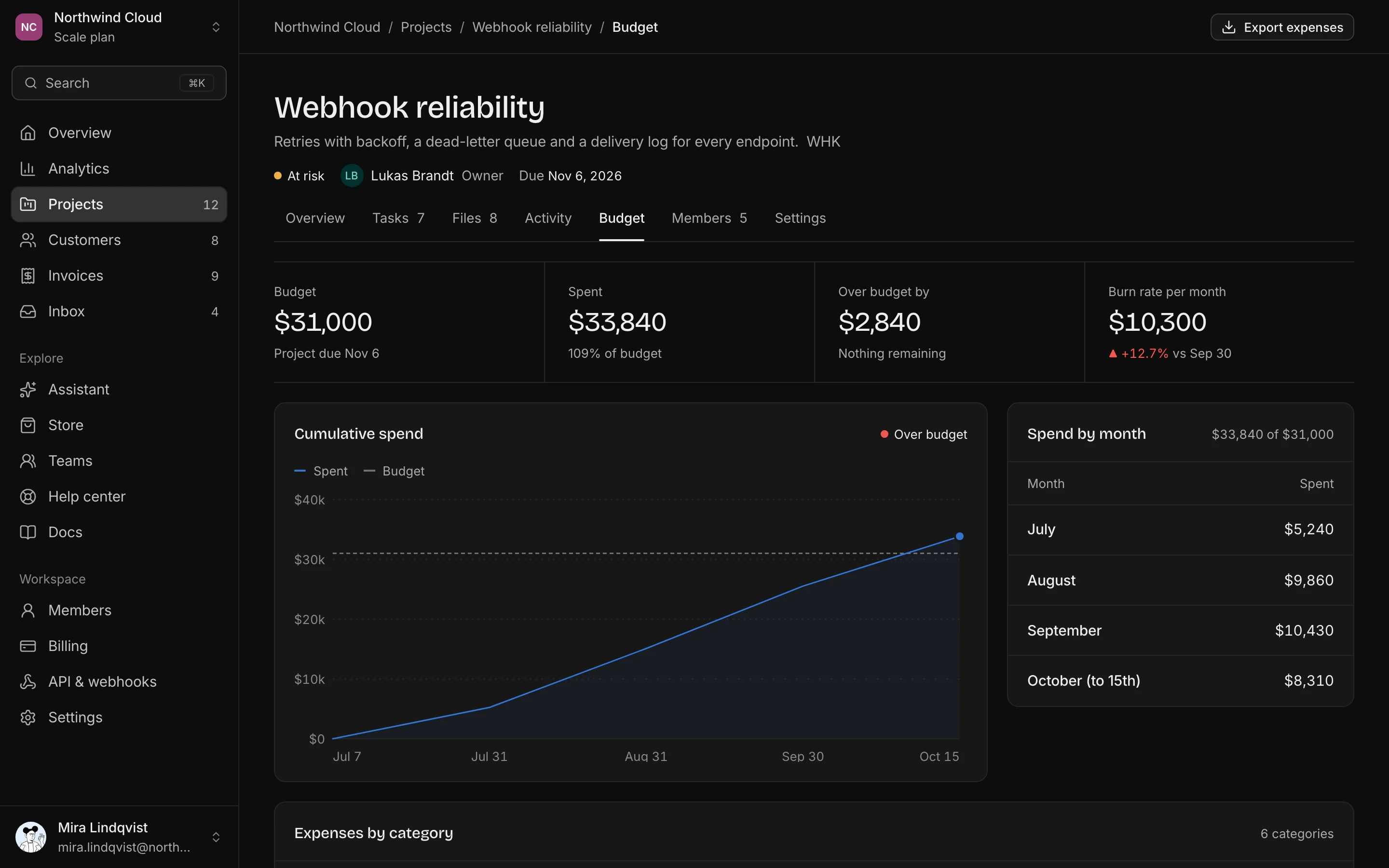This screenshot has width=1389, height=868.
Task: Toggle the Budget legend item
Action: pyautogui.click(x=394, y=471)
